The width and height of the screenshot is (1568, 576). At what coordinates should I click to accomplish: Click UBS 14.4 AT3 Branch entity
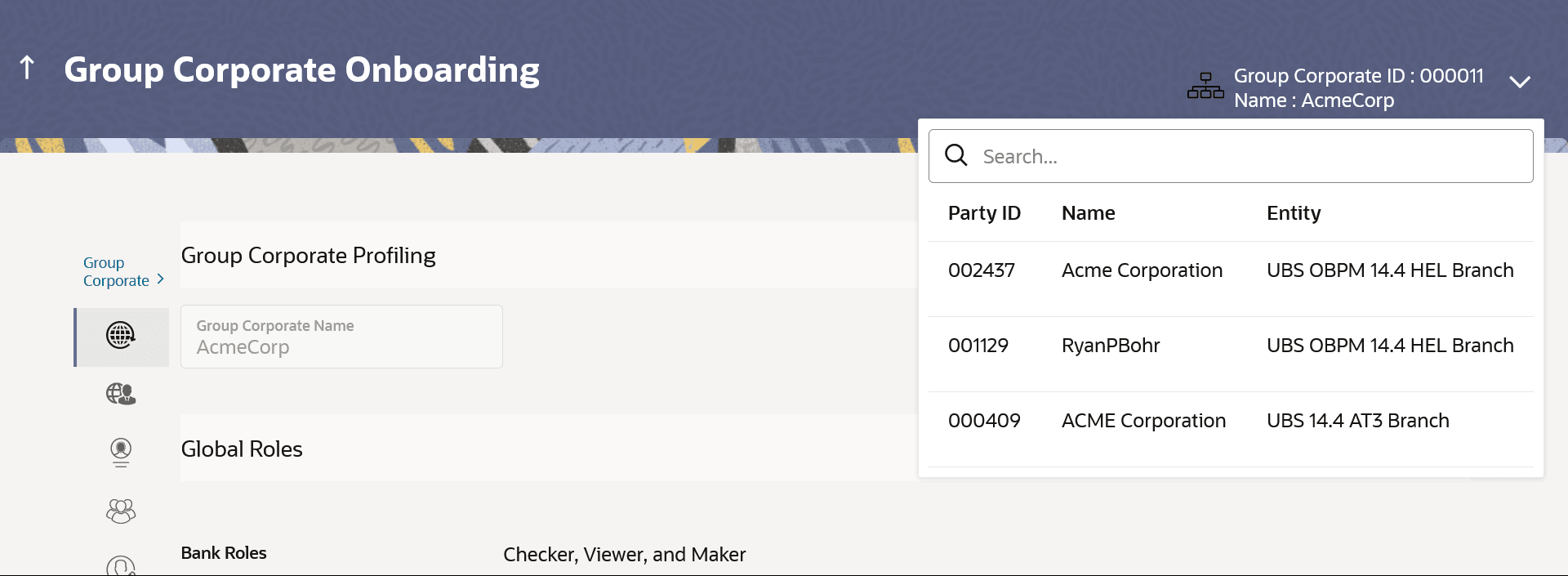point(1357,421)
